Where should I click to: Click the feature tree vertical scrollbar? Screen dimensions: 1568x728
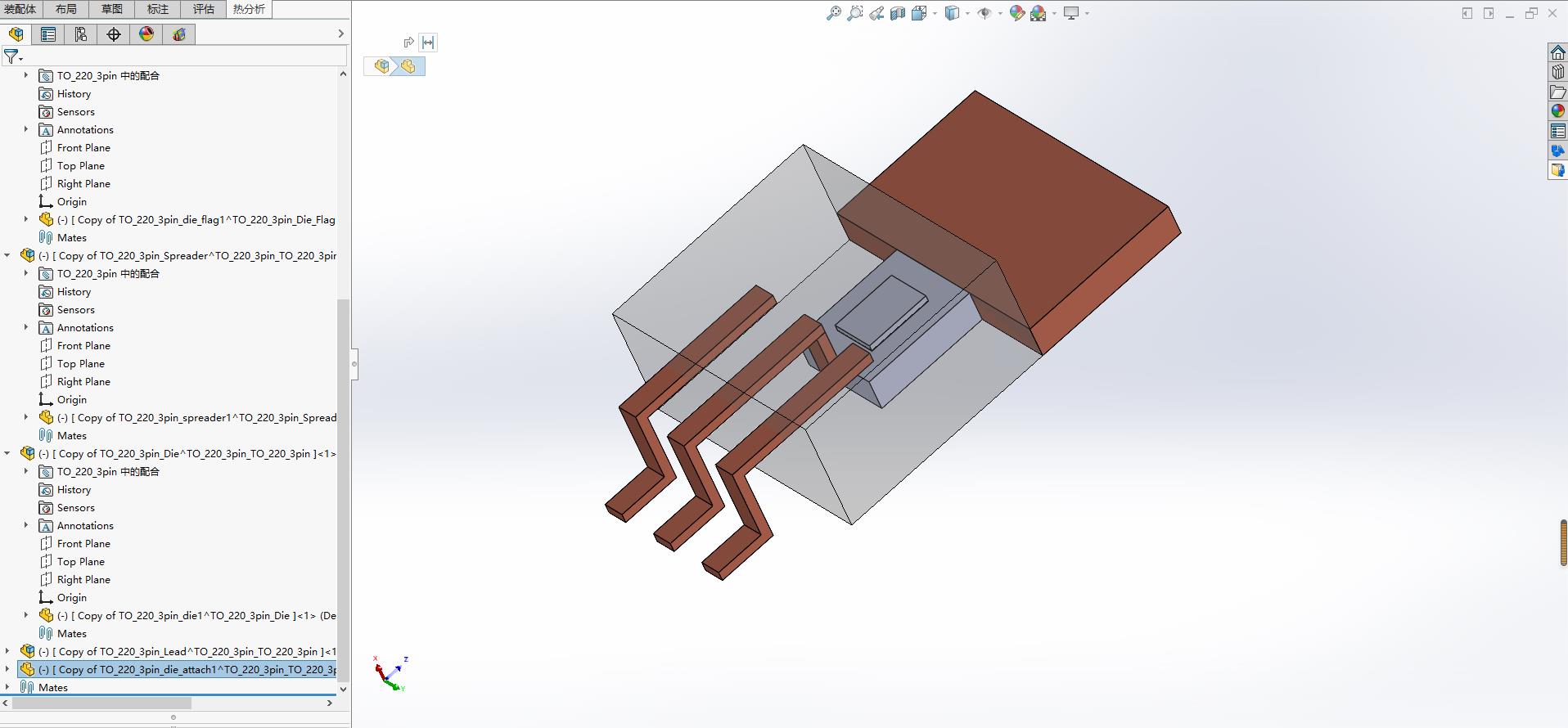pos(343,489)
